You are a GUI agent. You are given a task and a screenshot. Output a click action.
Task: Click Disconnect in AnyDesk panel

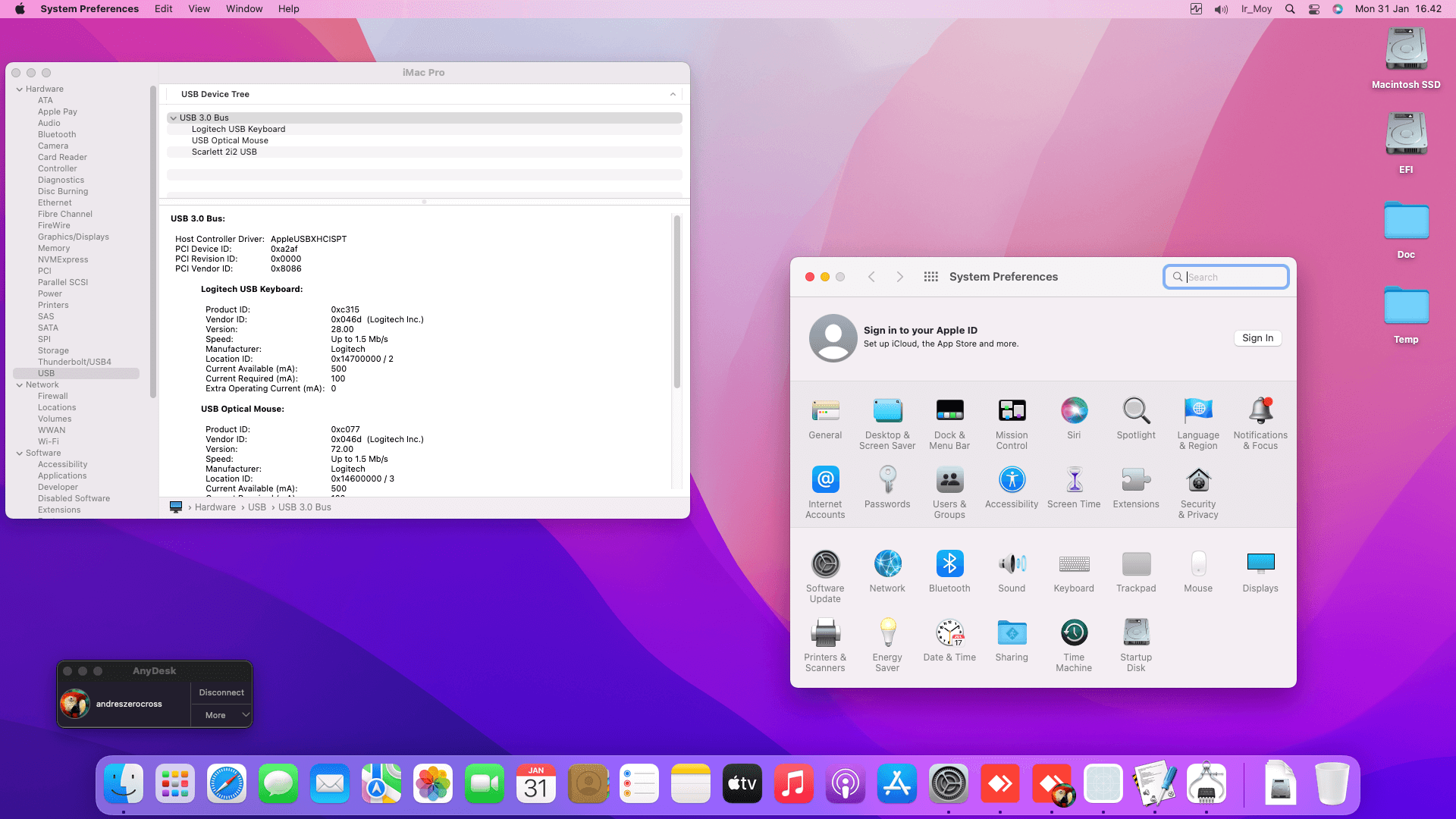[x=221, y=692]
